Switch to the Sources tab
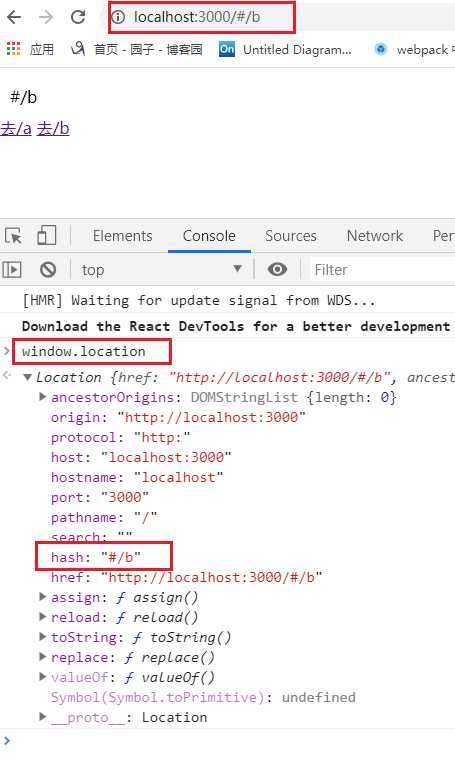Viewport: 455px width, 761px height. click(291, 236)
